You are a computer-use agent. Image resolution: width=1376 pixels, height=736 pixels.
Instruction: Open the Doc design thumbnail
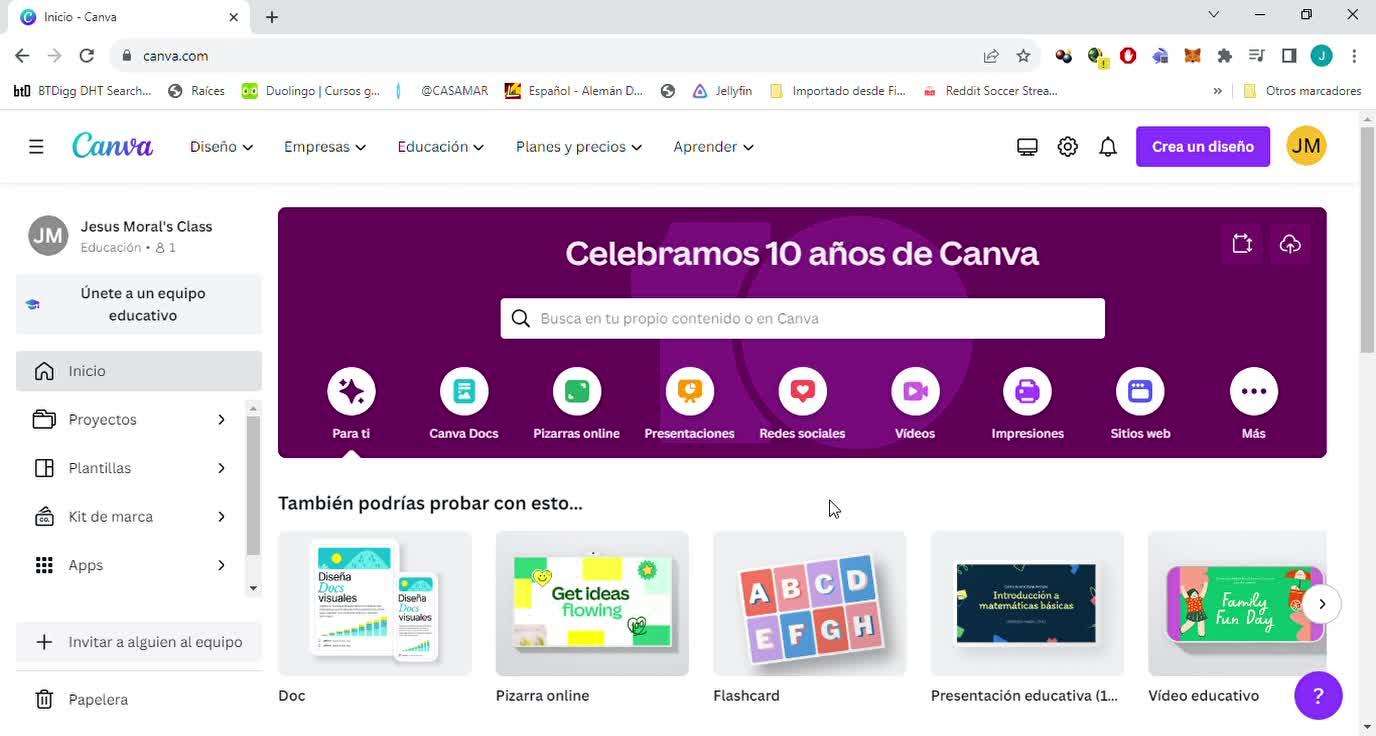375,604
